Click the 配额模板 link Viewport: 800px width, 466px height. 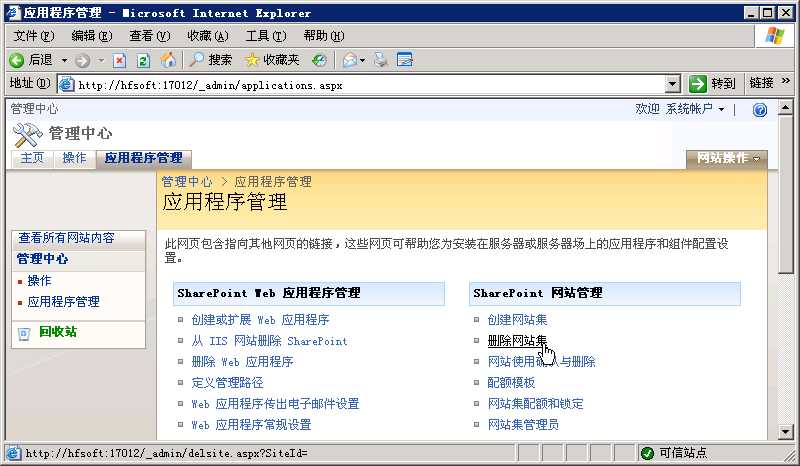(511, 383)
